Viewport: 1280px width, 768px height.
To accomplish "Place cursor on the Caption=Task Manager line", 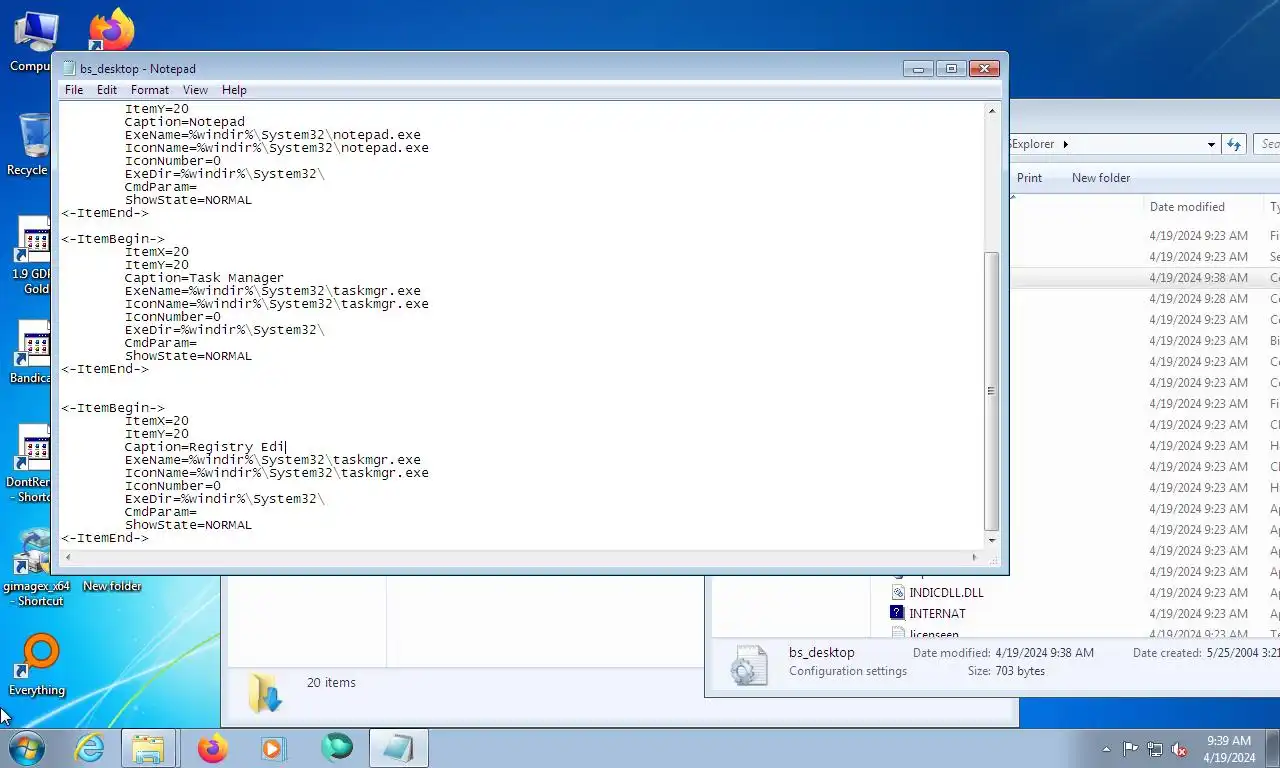I will pyautogui.click(x=204, y=278).
